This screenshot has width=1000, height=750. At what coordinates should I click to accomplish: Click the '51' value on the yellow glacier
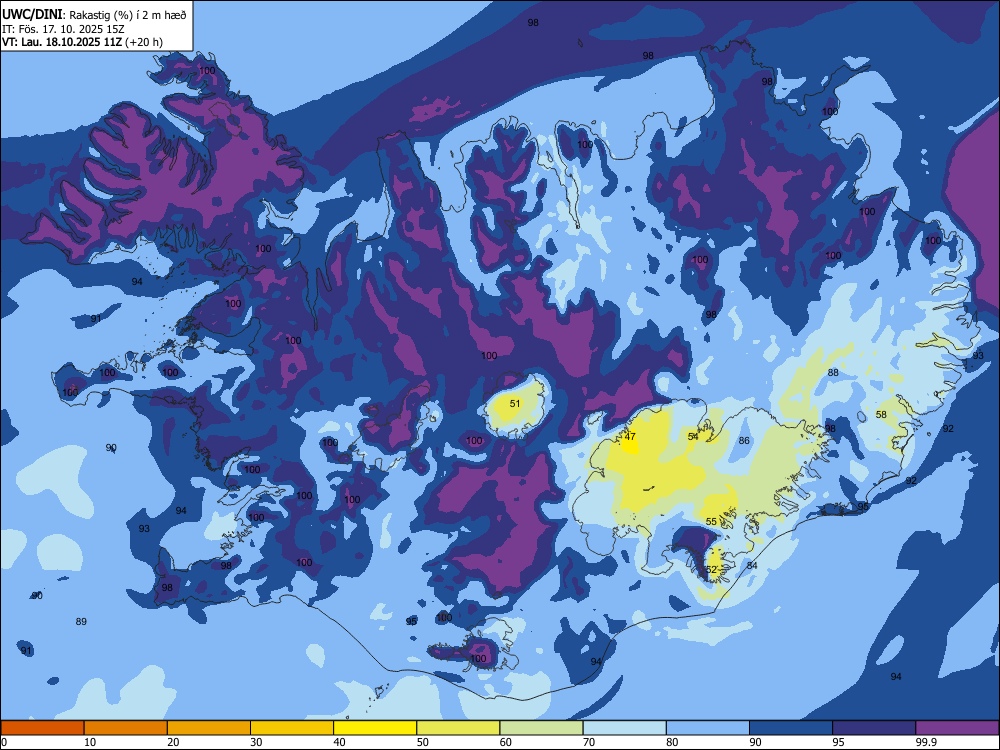point(515,404)
